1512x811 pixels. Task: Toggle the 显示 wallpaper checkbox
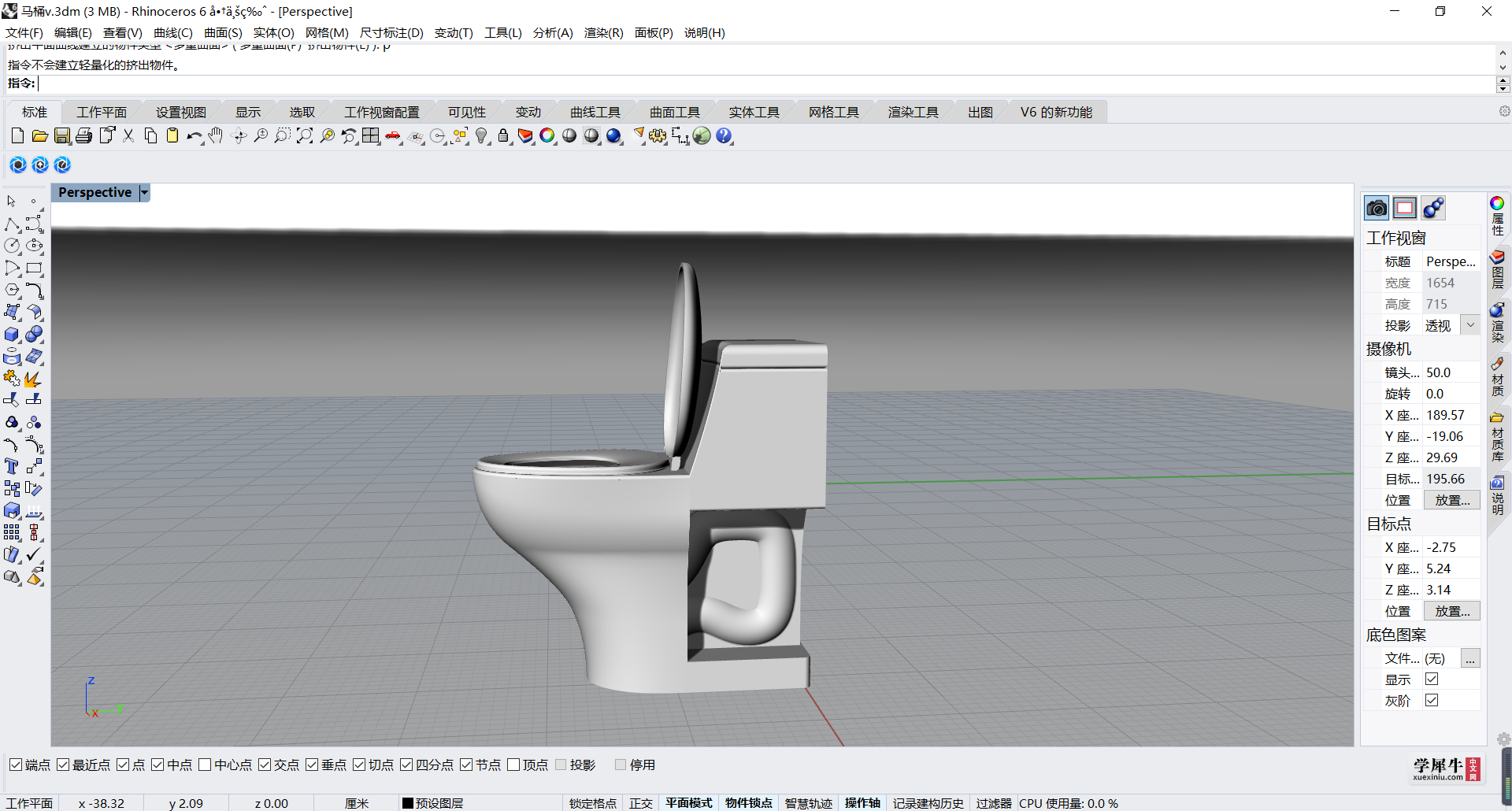(x=1432, y=679)
